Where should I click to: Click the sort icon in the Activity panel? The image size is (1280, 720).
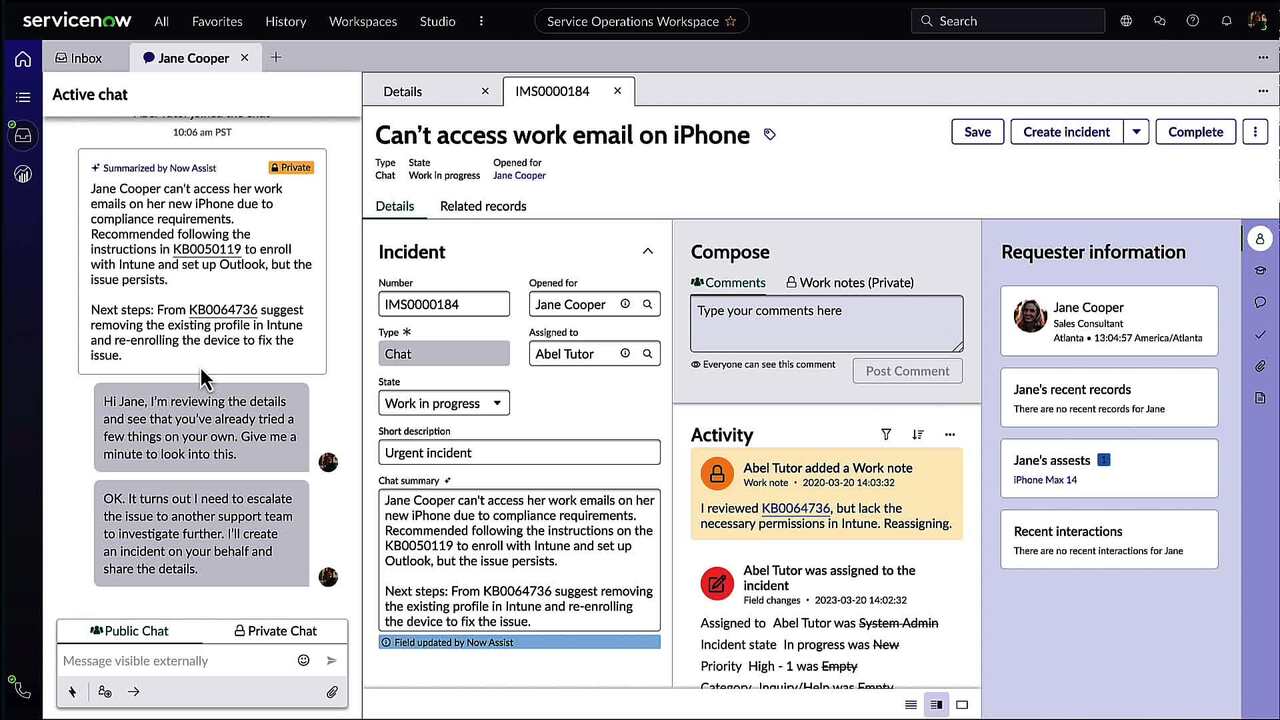[x=917, y=434]
